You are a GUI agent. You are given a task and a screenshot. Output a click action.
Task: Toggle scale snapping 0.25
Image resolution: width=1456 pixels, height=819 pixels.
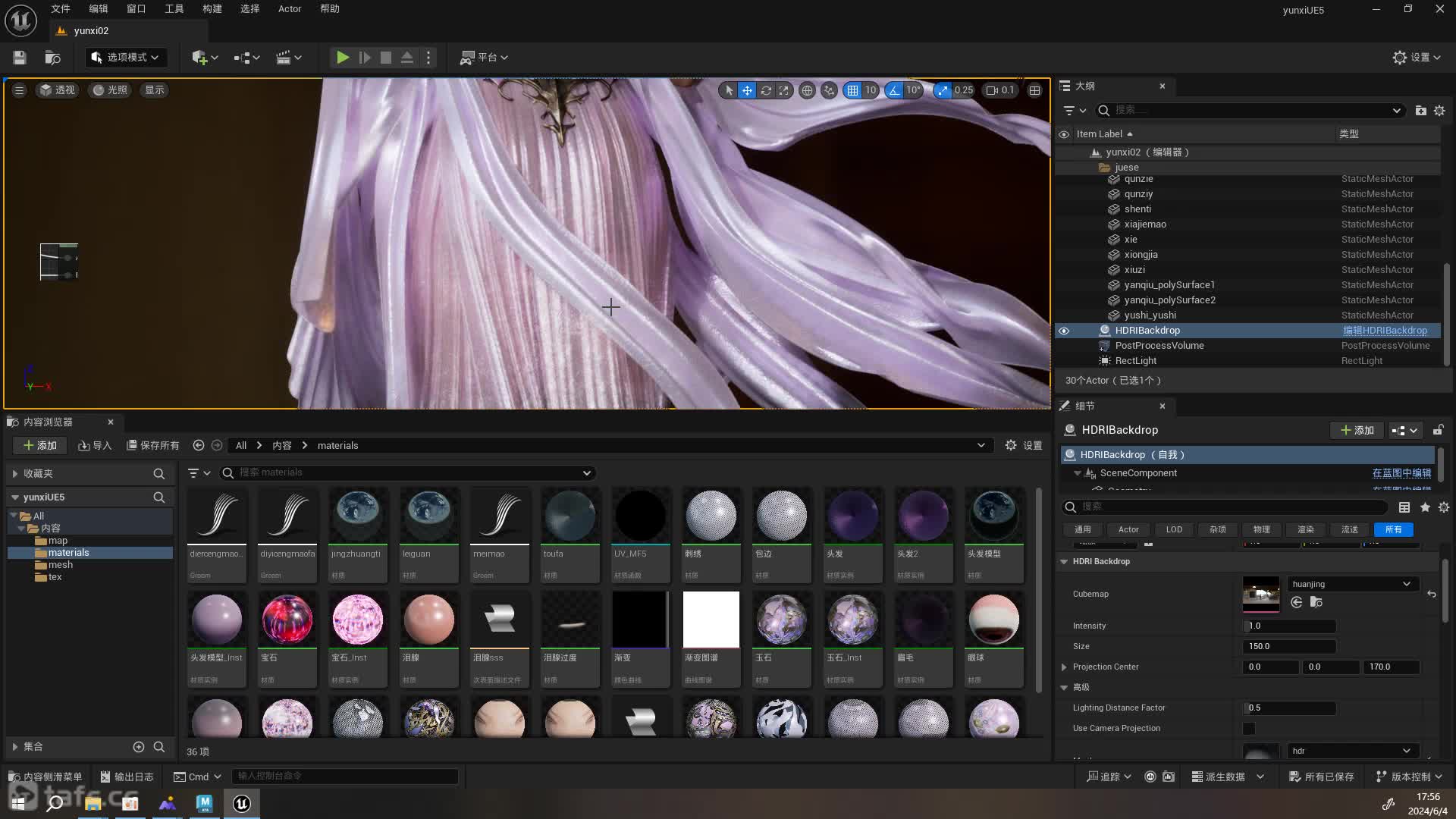tap(943, 90)
